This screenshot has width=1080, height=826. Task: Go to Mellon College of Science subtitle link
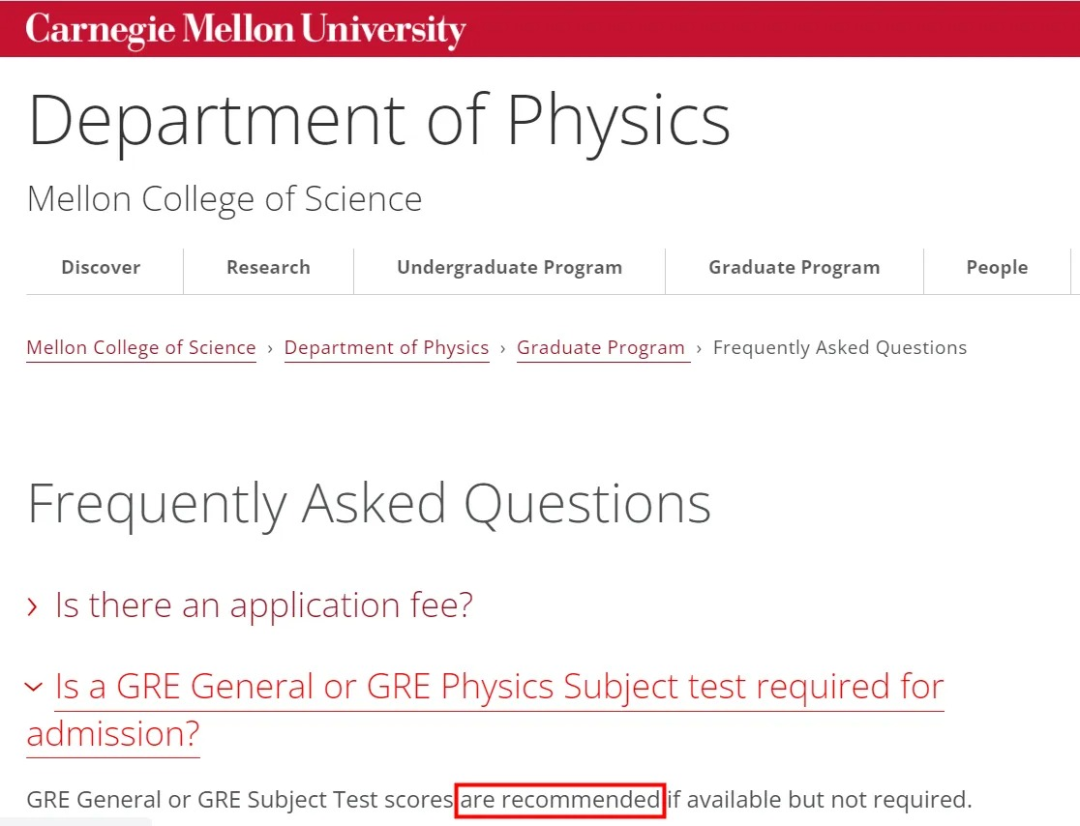coord(224,199)
